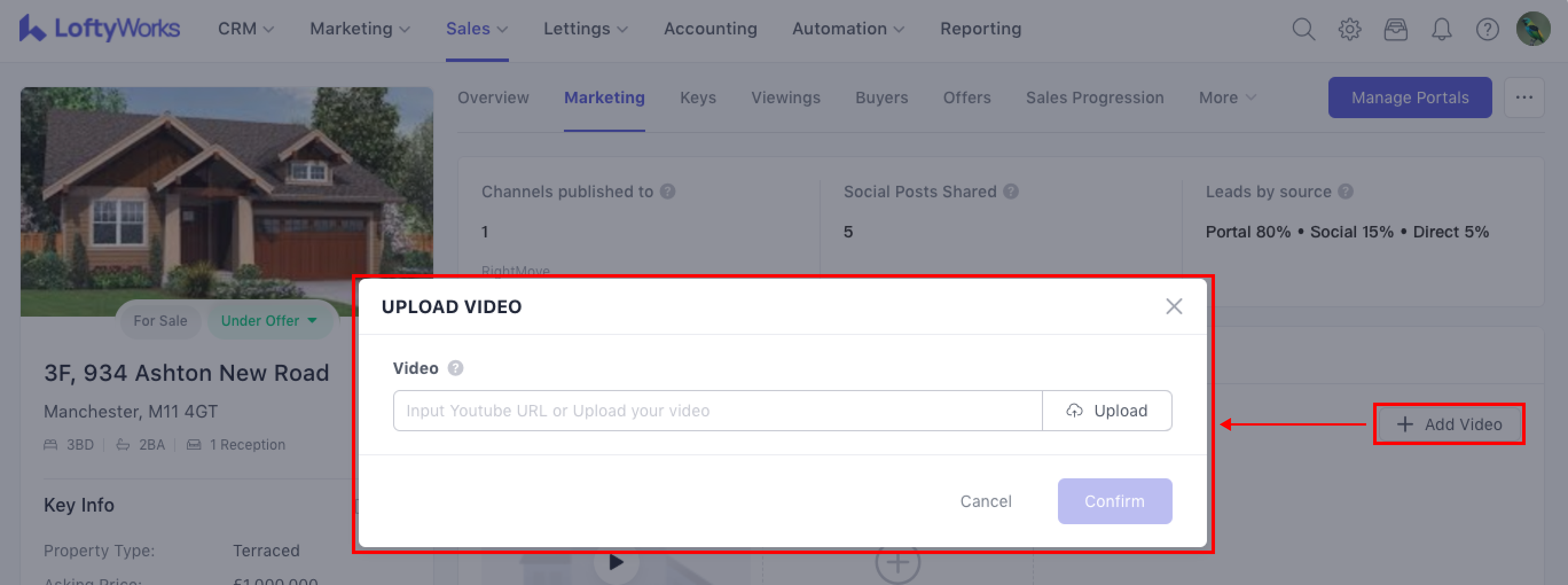Image resolution: width=1568 pixels, height=585 pixels.
Task: Open the settings gear icon
Action: click(1350, 29)
